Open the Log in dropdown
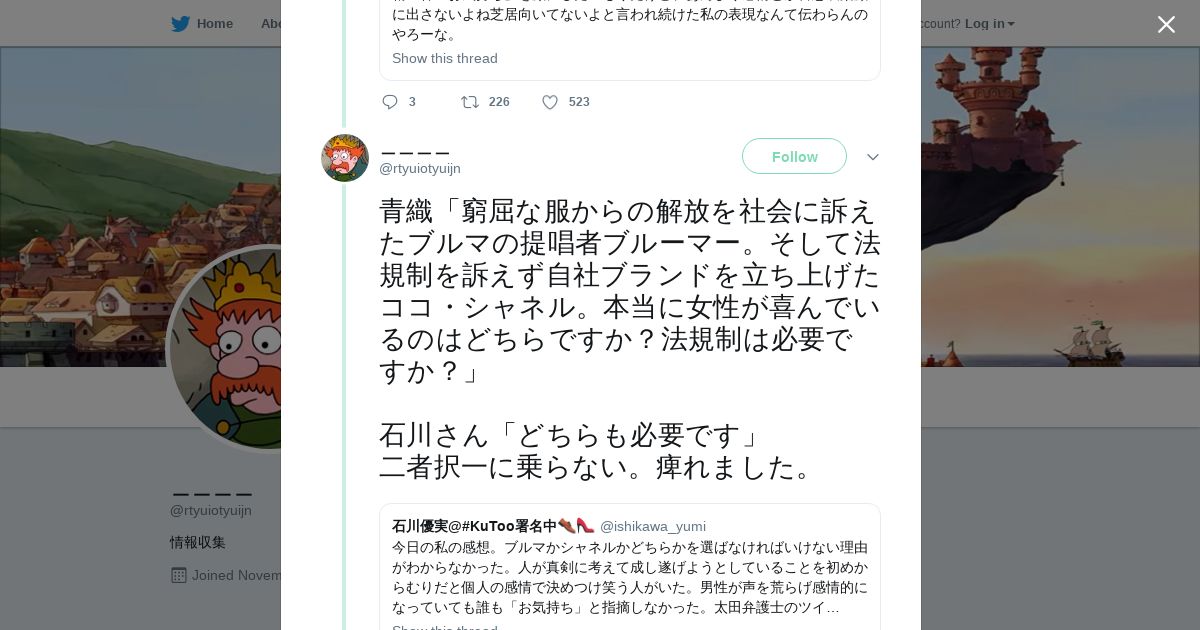 989,24
